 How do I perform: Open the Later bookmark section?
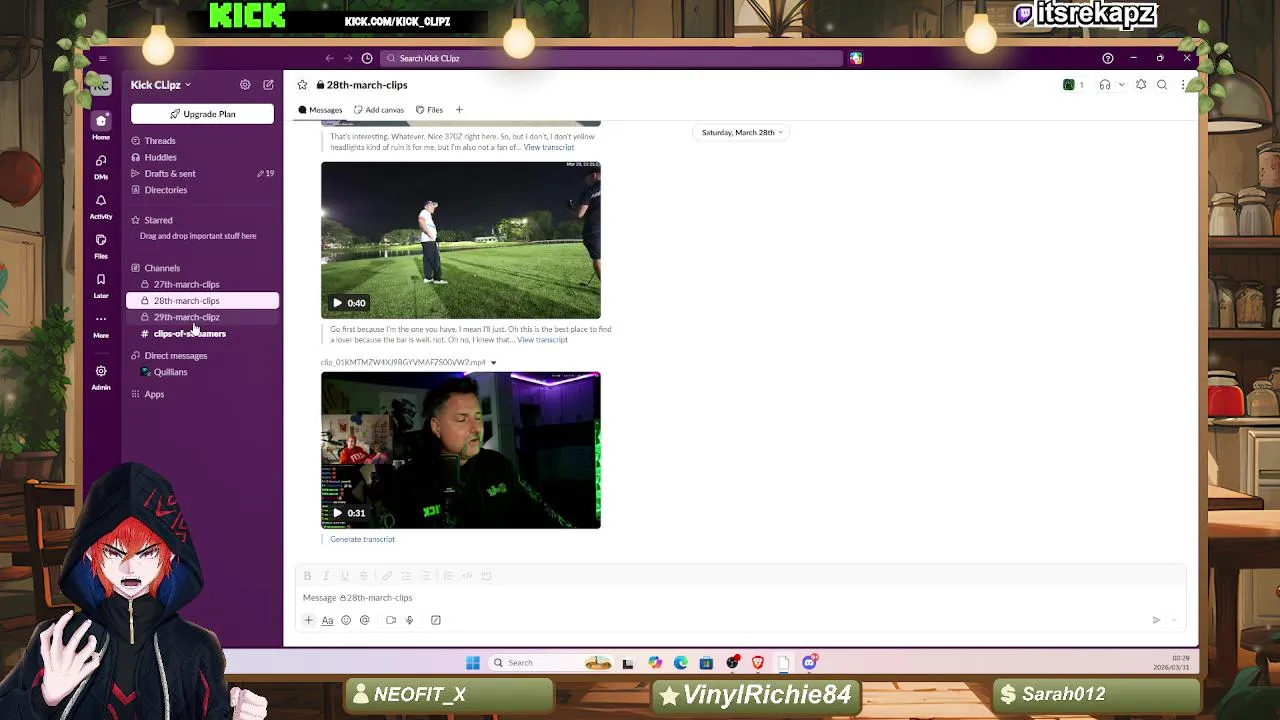point(101,286)
